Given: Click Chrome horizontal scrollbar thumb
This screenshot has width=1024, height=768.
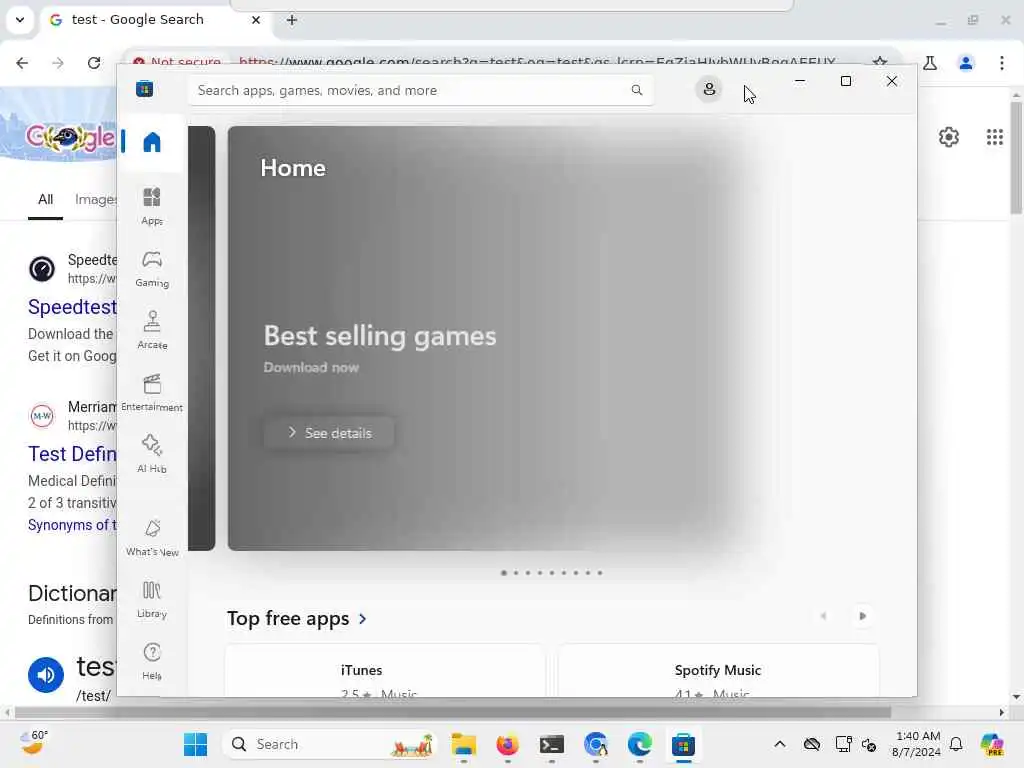Looking at the screenshot, I should (453, 712).
